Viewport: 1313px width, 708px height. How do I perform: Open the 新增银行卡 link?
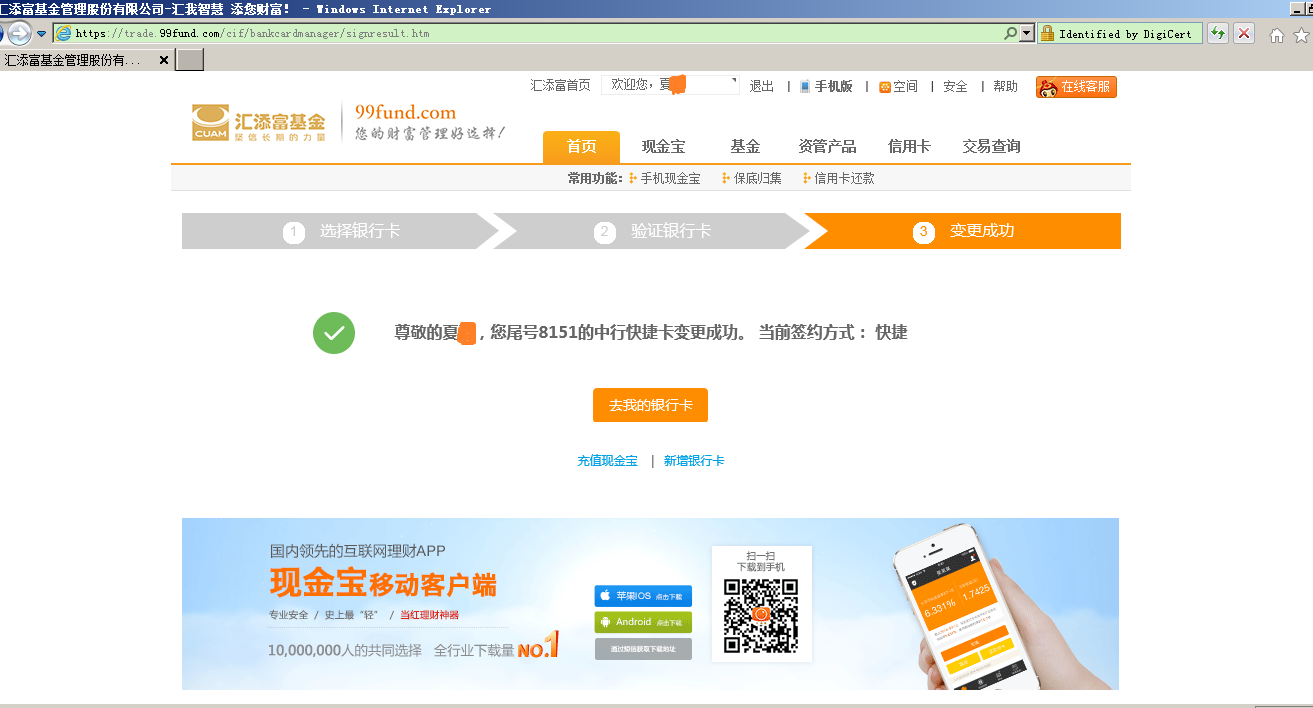(x=694, y=461)
